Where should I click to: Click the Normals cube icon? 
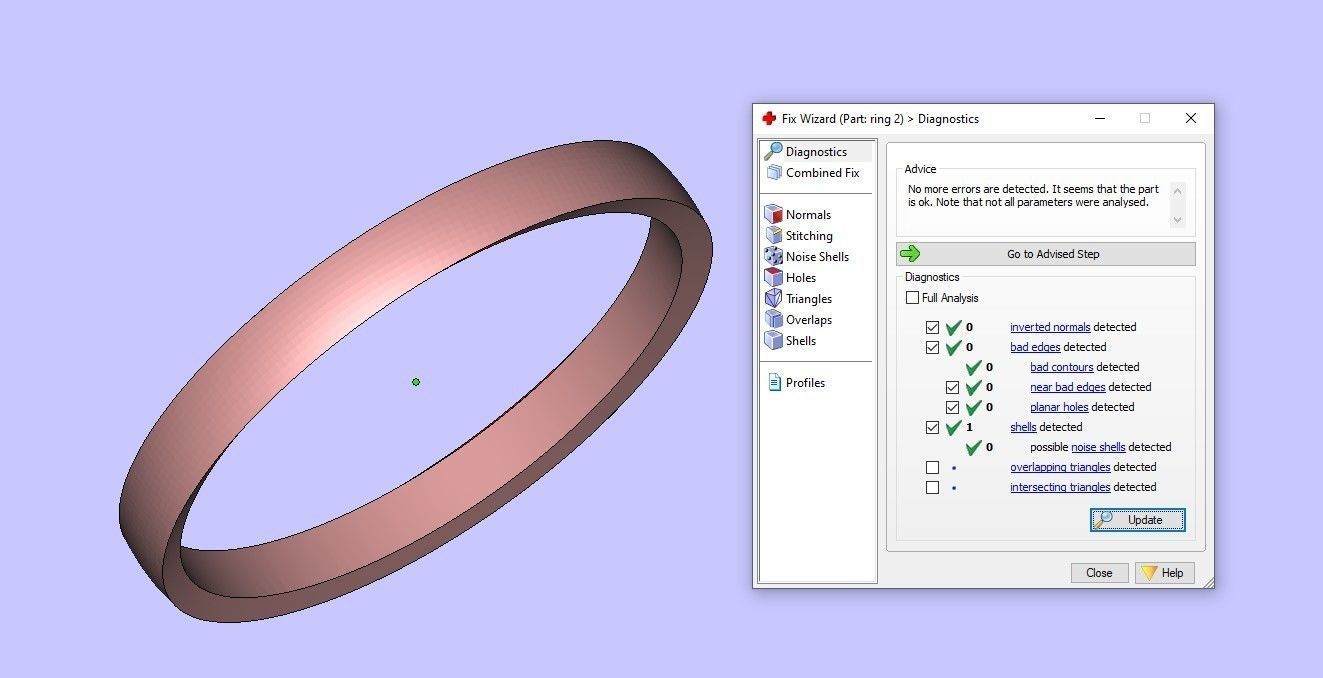pyautogui.click(x=773, y=214)
